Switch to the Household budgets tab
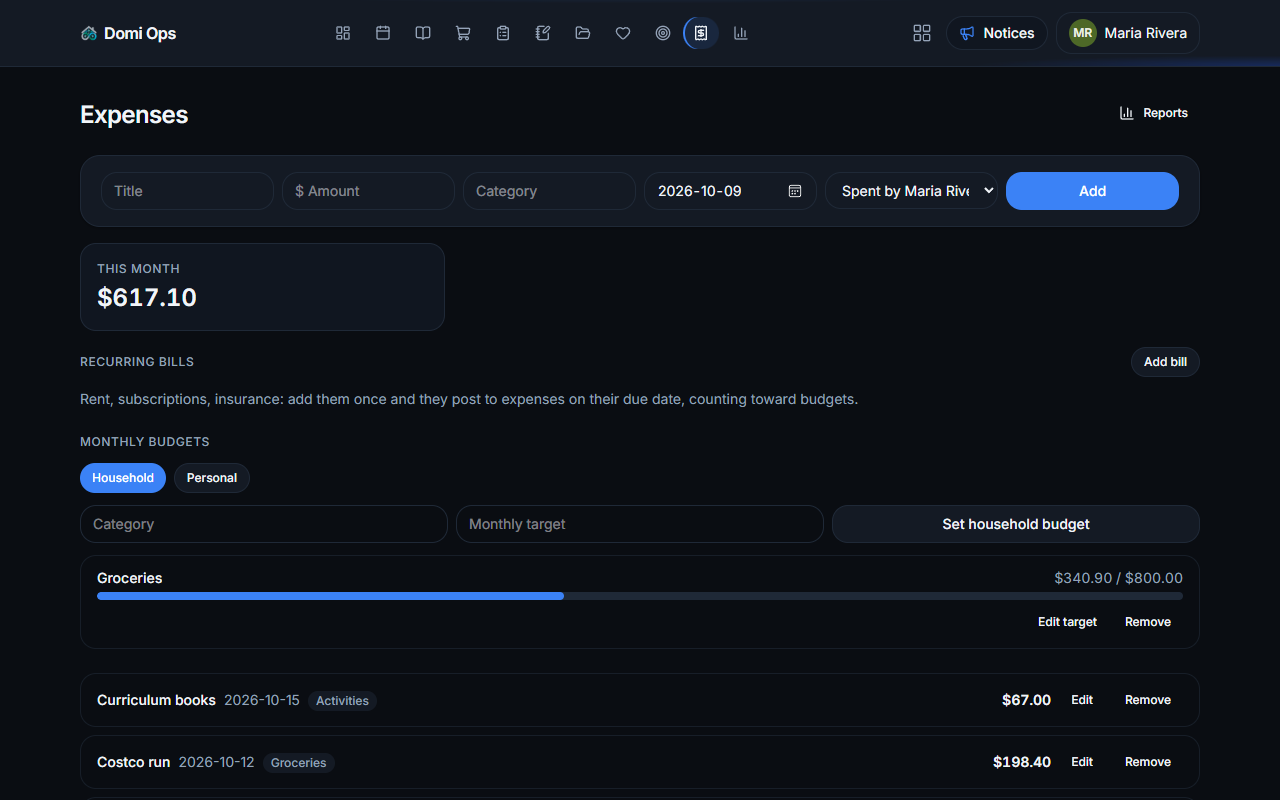 pos(123,478)
